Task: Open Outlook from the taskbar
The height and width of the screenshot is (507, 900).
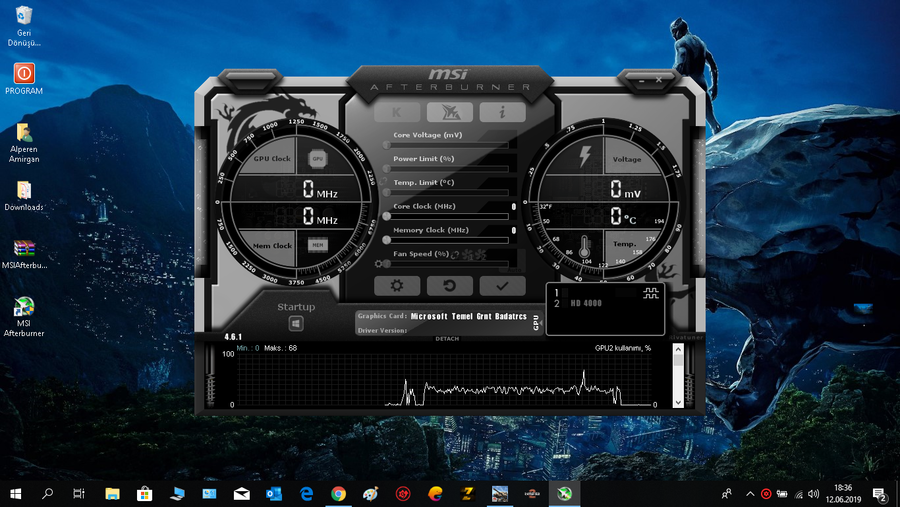Action: pyautogui.click(x=274, y=494)
